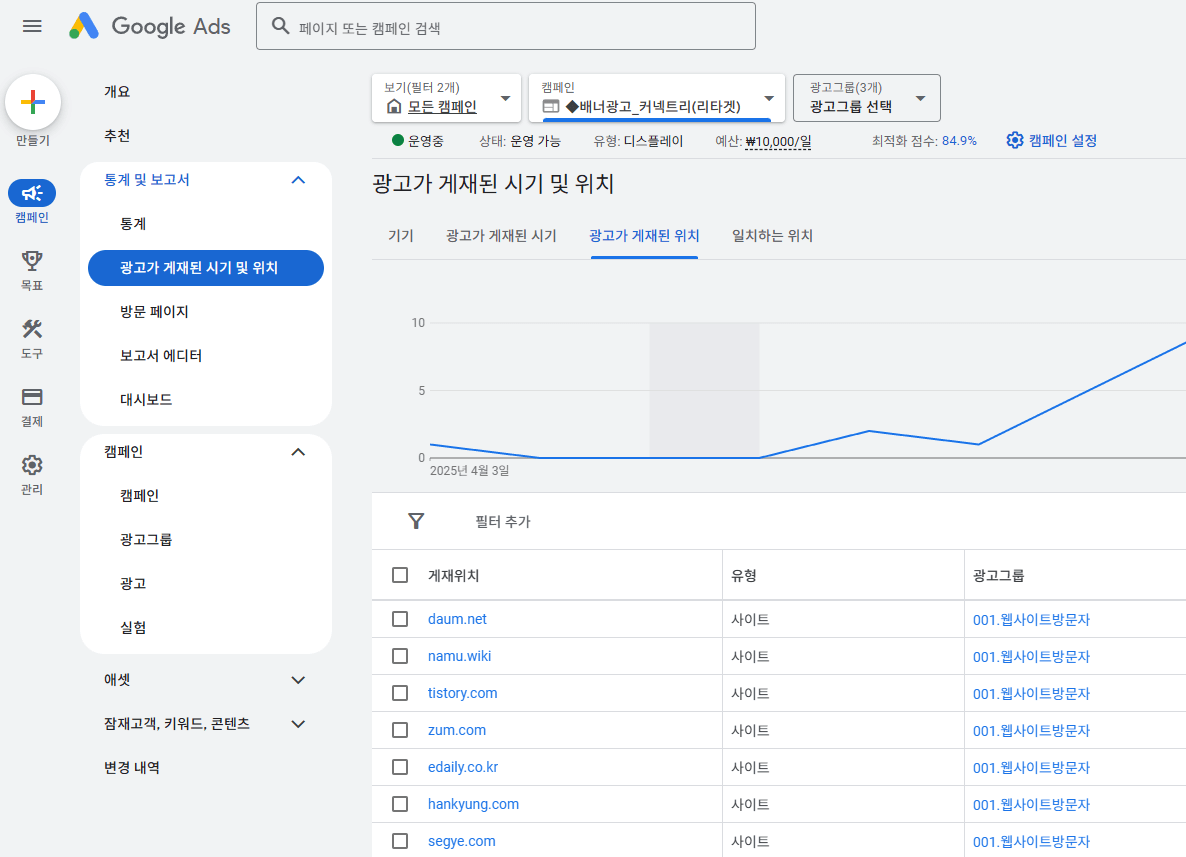Click the 캠페인 설정 link
This screenshot has width=1186, height=857.
click(x=1062, y=141)
